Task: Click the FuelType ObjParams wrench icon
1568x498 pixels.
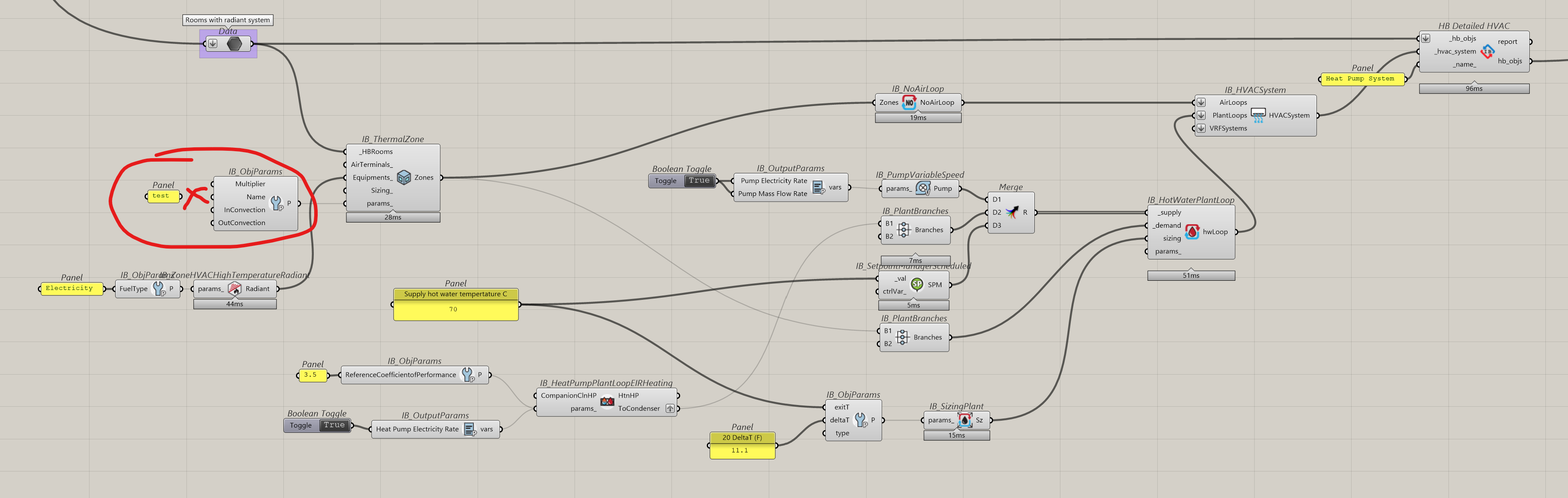Action: tap(158, 289)
